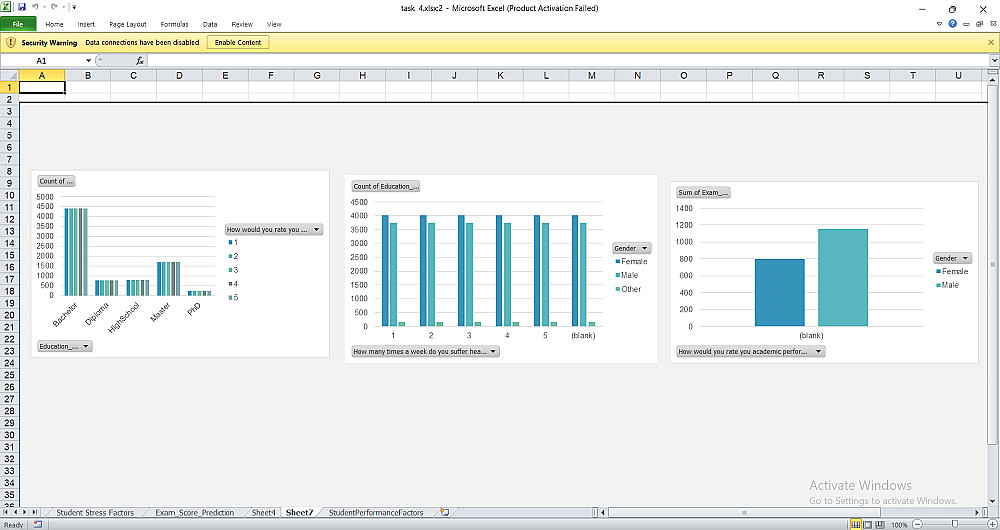Click the first-sheet navigation arrow
Image resolution: width=1000 pixels, height=530 pixels.
point(6,512)
